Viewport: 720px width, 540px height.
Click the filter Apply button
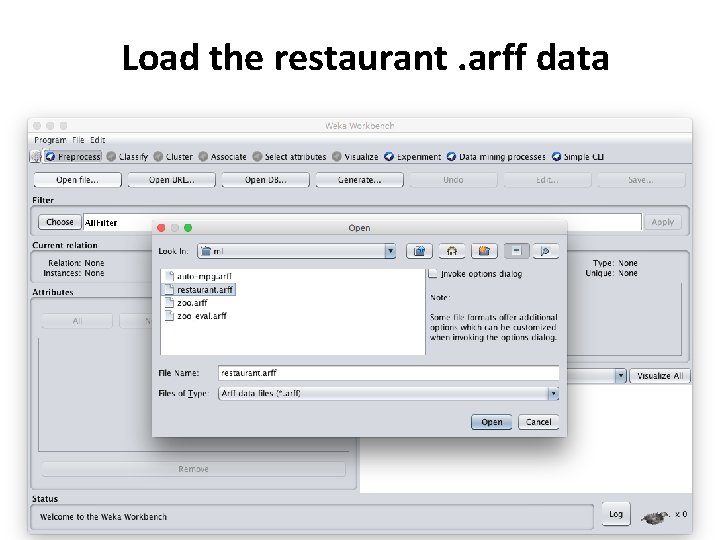pos(663,222)
